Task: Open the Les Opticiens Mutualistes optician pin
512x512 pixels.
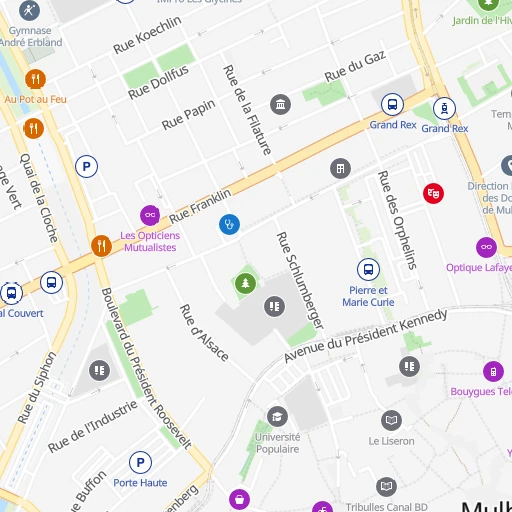Action: [150, 215]
